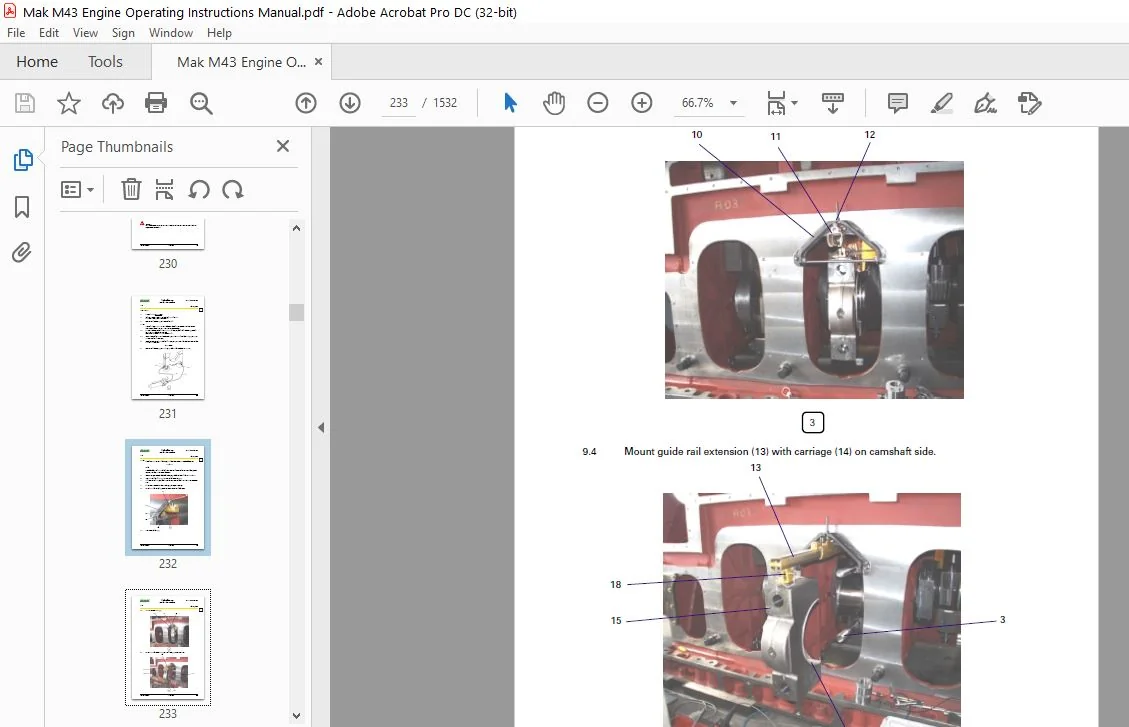The image size is (1129, 727).
Task: Open the sign document pen tool
Action: coord(986,103)
